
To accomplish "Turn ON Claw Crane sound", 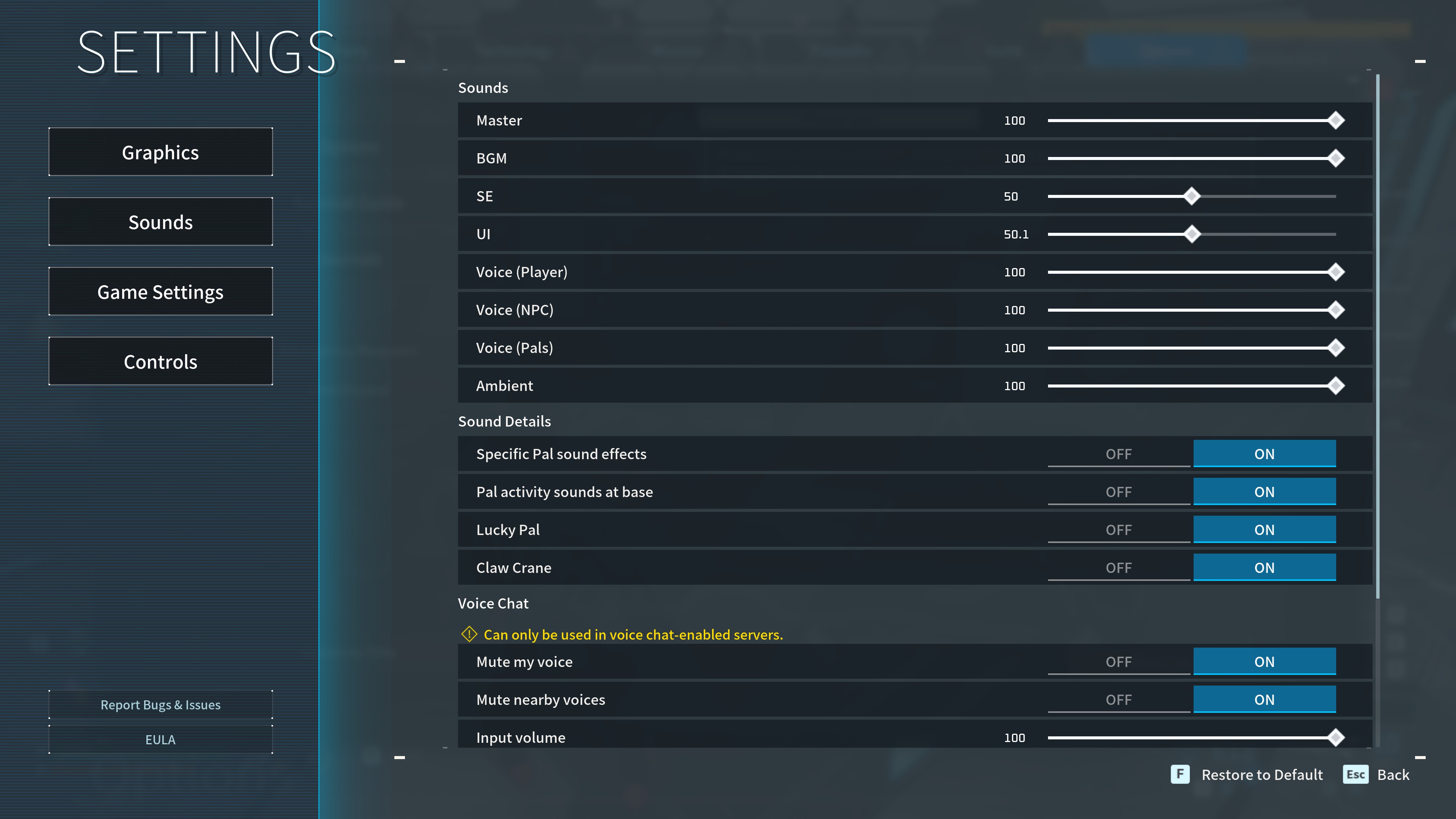I will point(1265,568).
